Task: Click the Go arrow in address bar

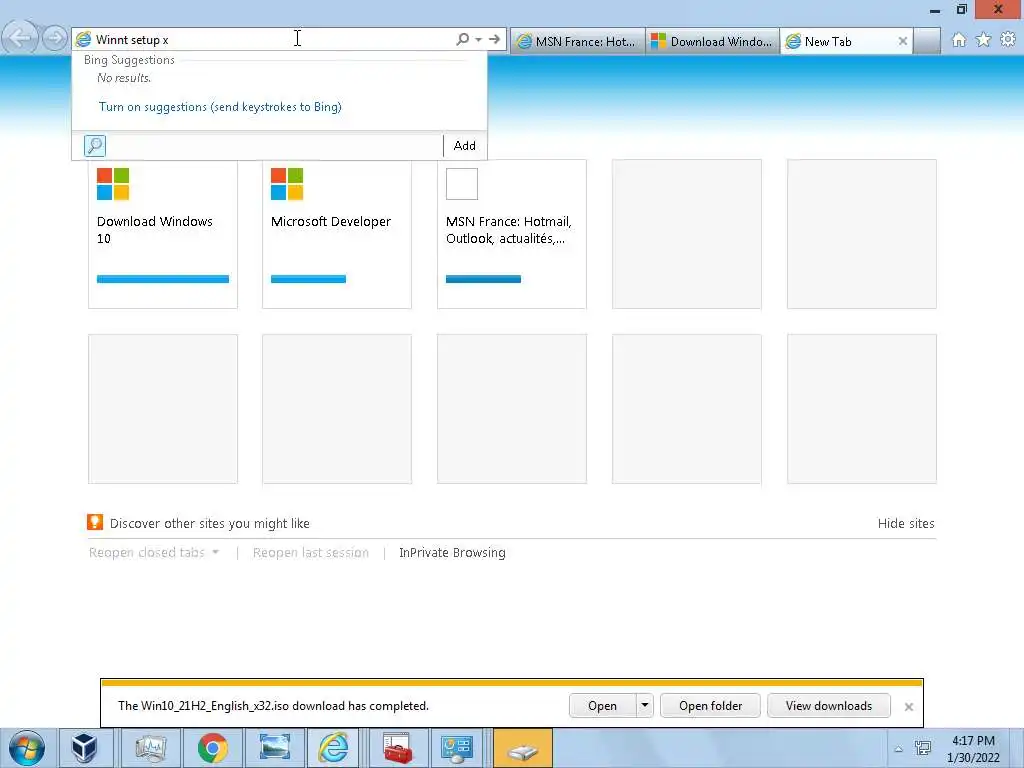Action: pos(494,39)
